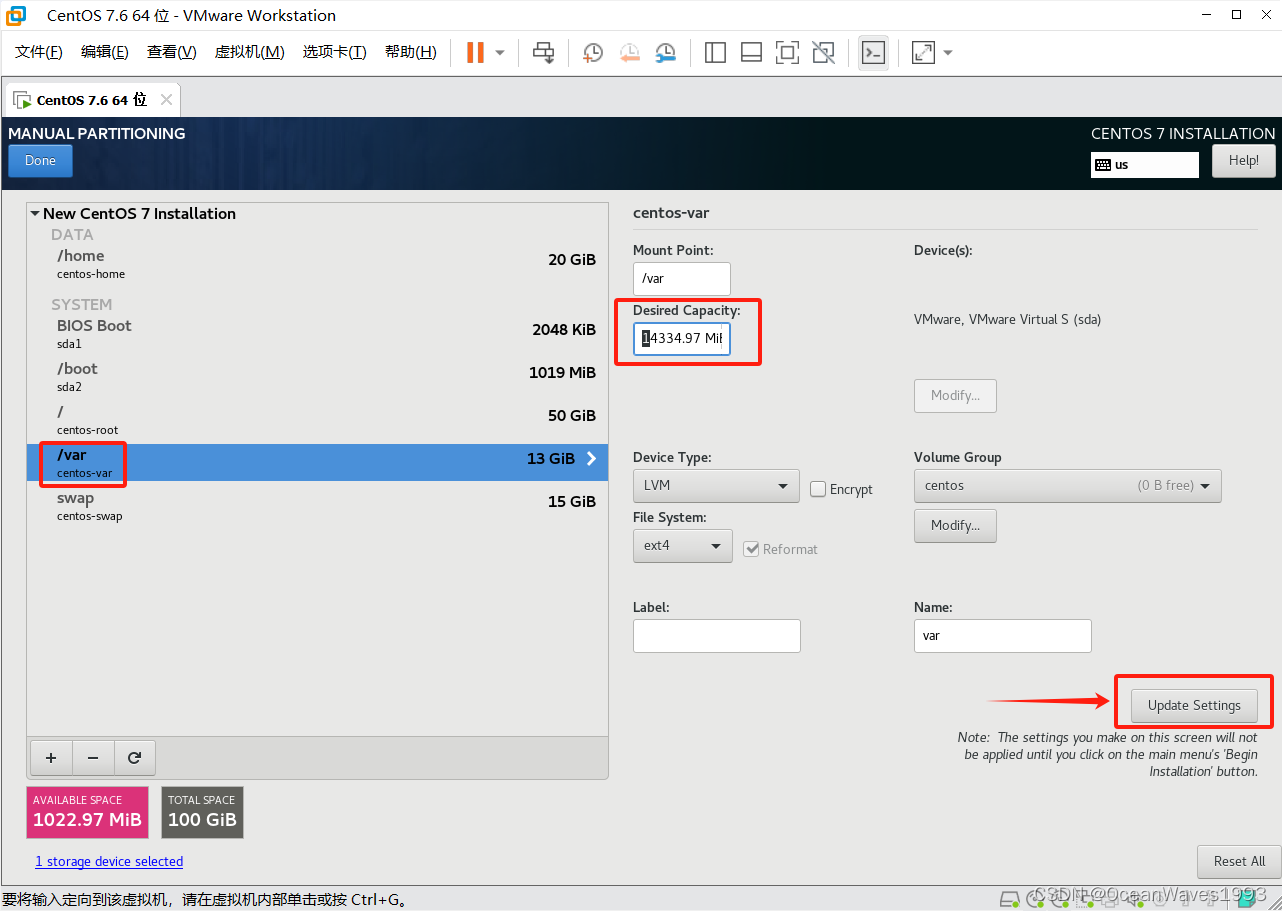Toggle the Encrypt checkbox
1282x911 pixels.
[x=818, y=489]
